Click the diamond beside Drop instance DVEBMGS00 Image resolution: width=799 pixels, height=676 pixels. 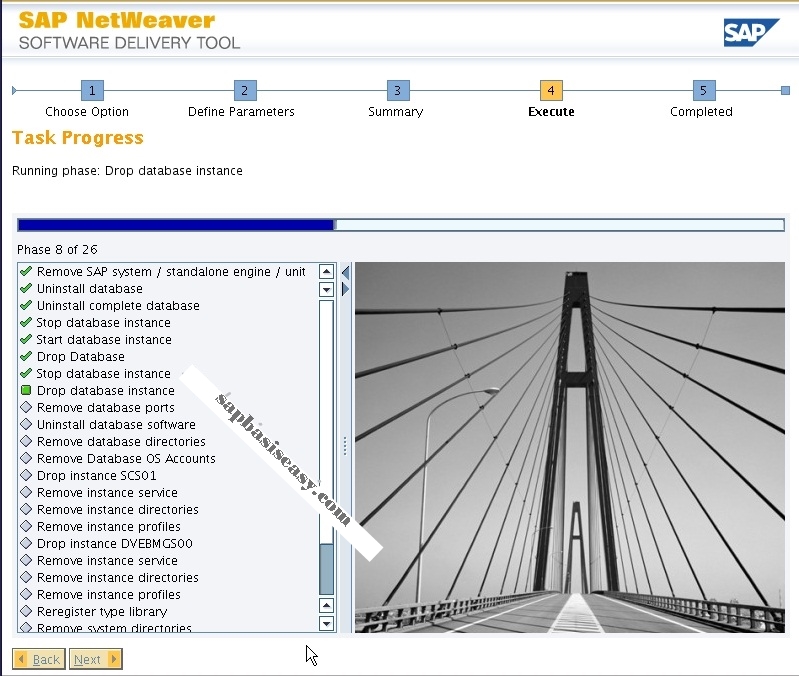point(26,543)
